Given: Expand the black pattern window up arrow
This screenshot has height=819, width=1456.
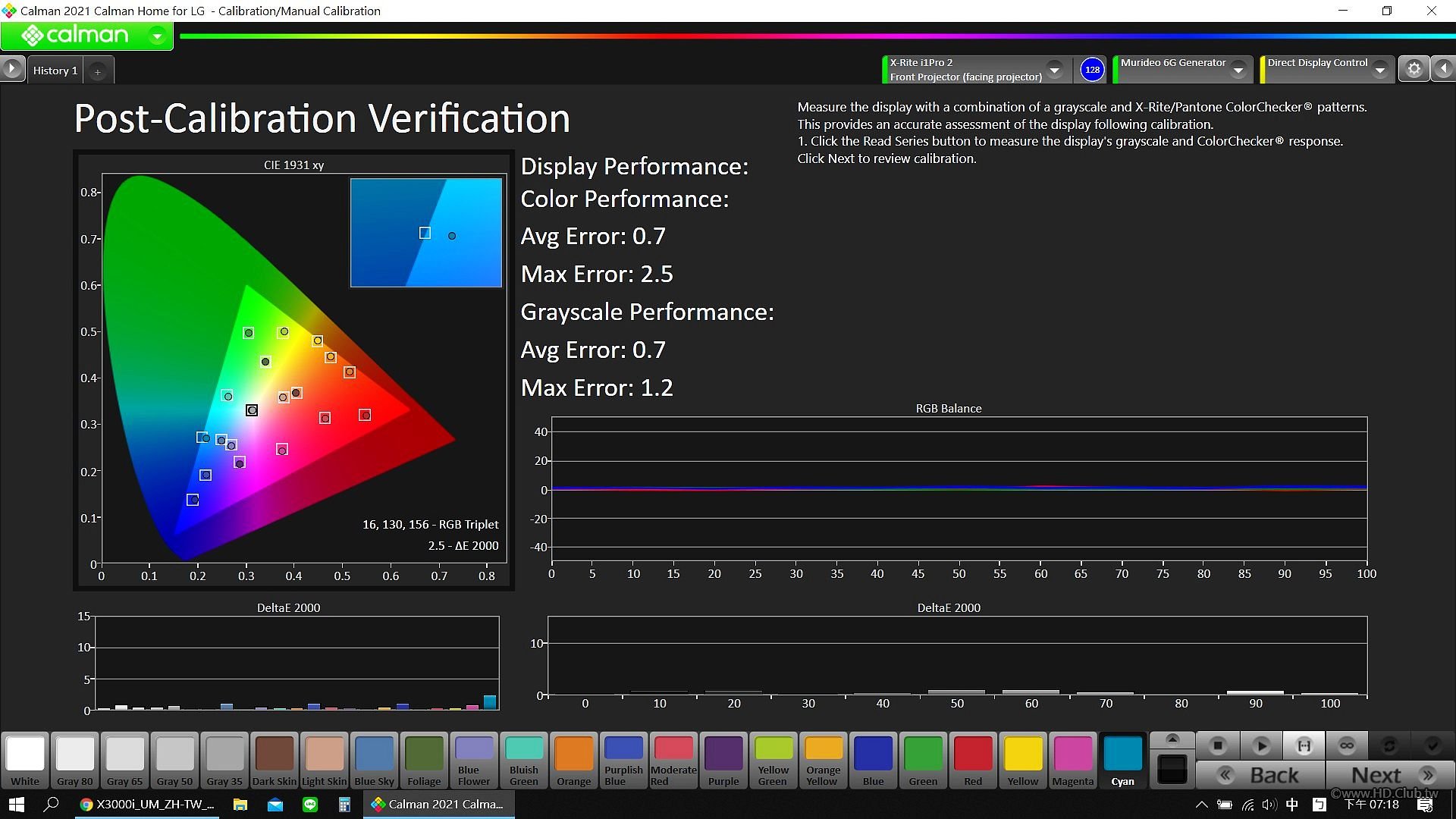Looking at the screenshot, I should click(x=1172, y=739).
